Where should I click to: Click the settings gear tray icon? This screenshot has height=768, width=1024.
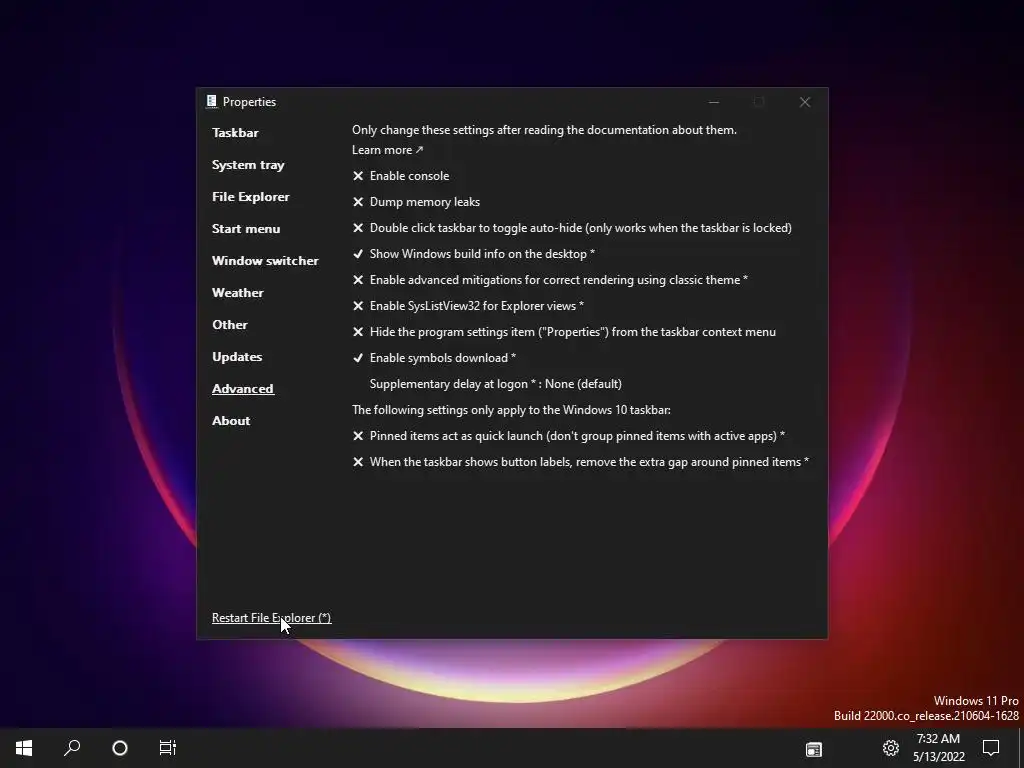[x=891, y=748]
